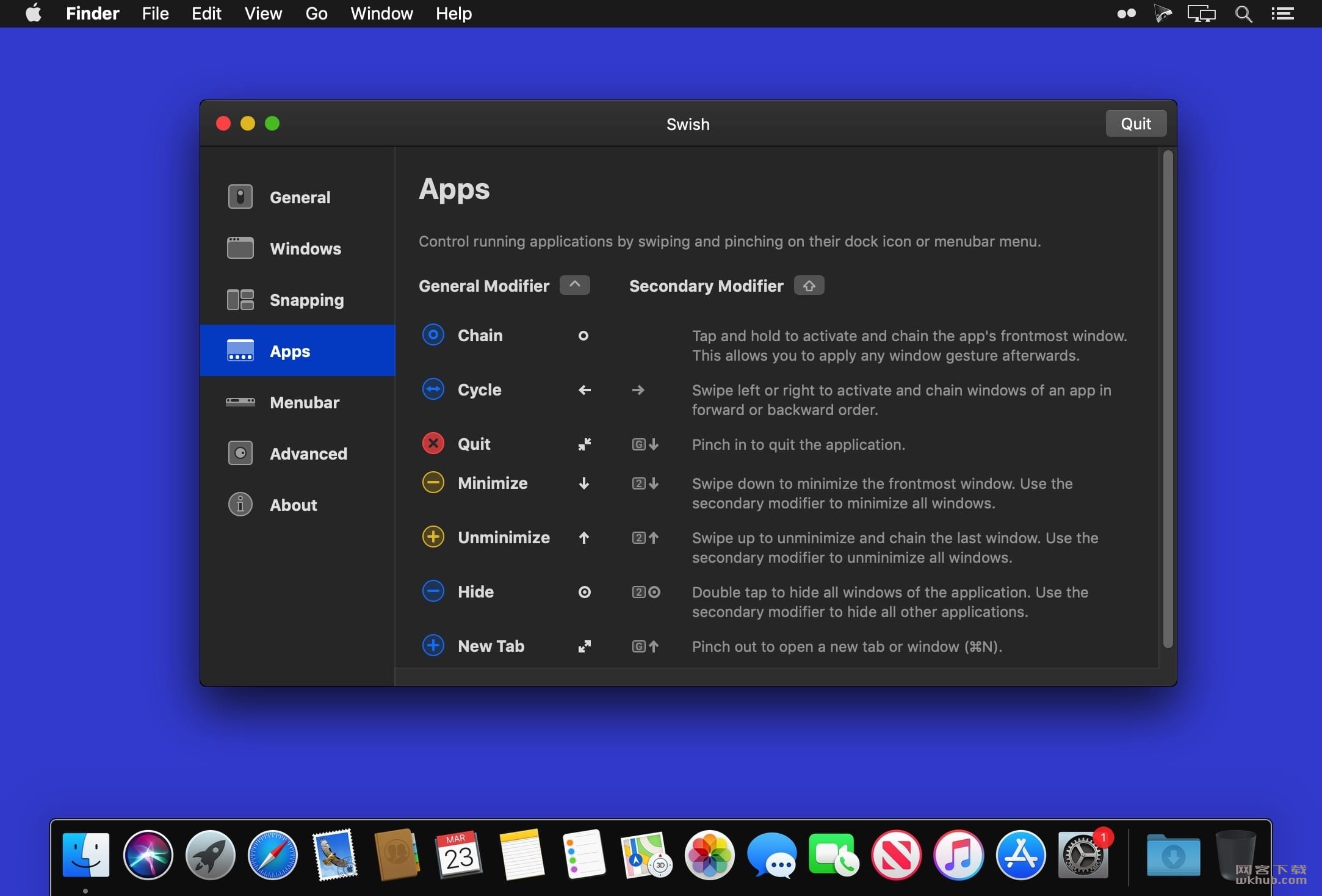Launch Siri from the Dock
1322x896 pixels.
click(148, 854)
